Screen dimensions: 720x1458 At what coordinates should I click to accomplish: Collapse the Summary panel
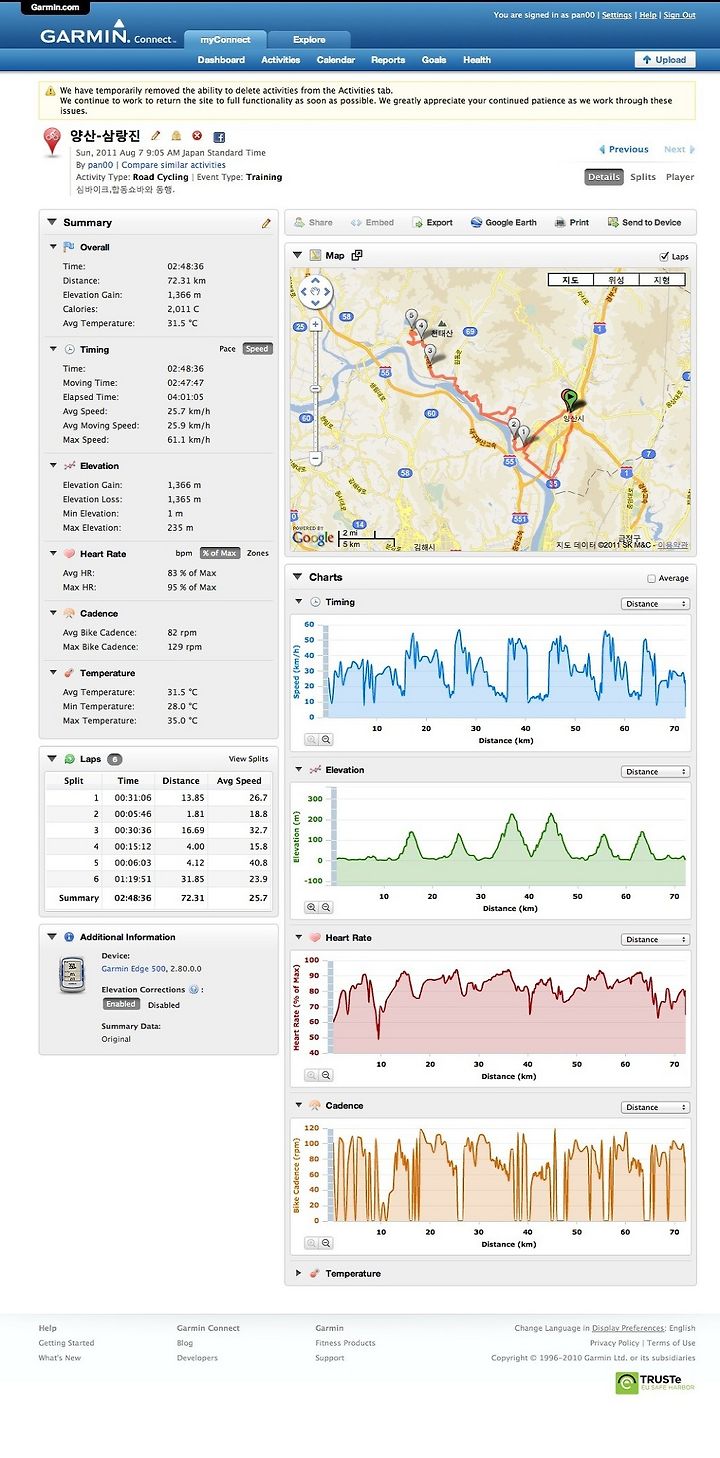(x=51, y=222)
